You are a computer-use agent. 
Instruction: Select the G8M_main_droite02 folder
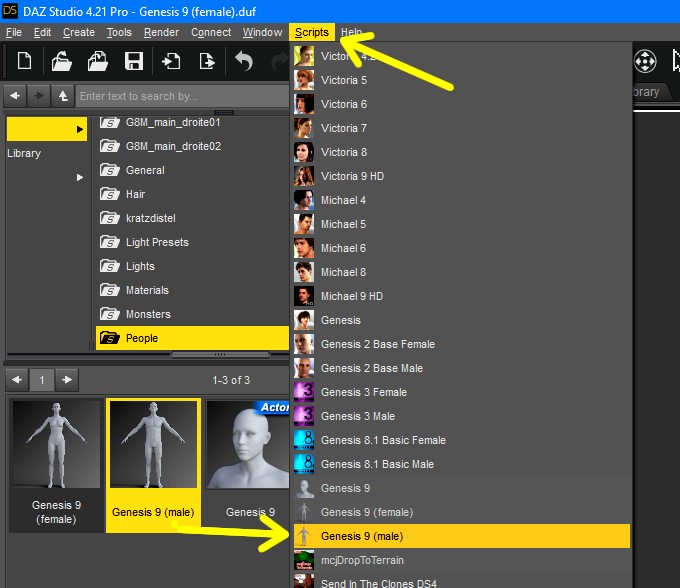192,146
